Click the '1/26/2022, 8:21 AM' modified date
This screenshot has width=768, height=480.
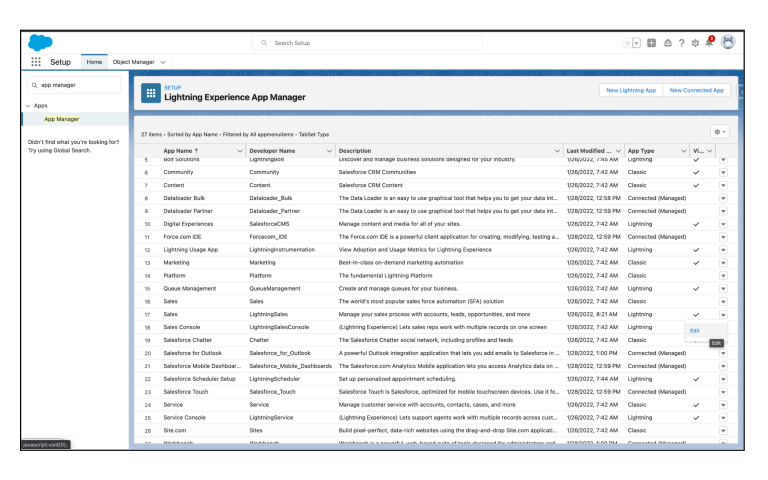pyautogui.click(x=592, y=314)
